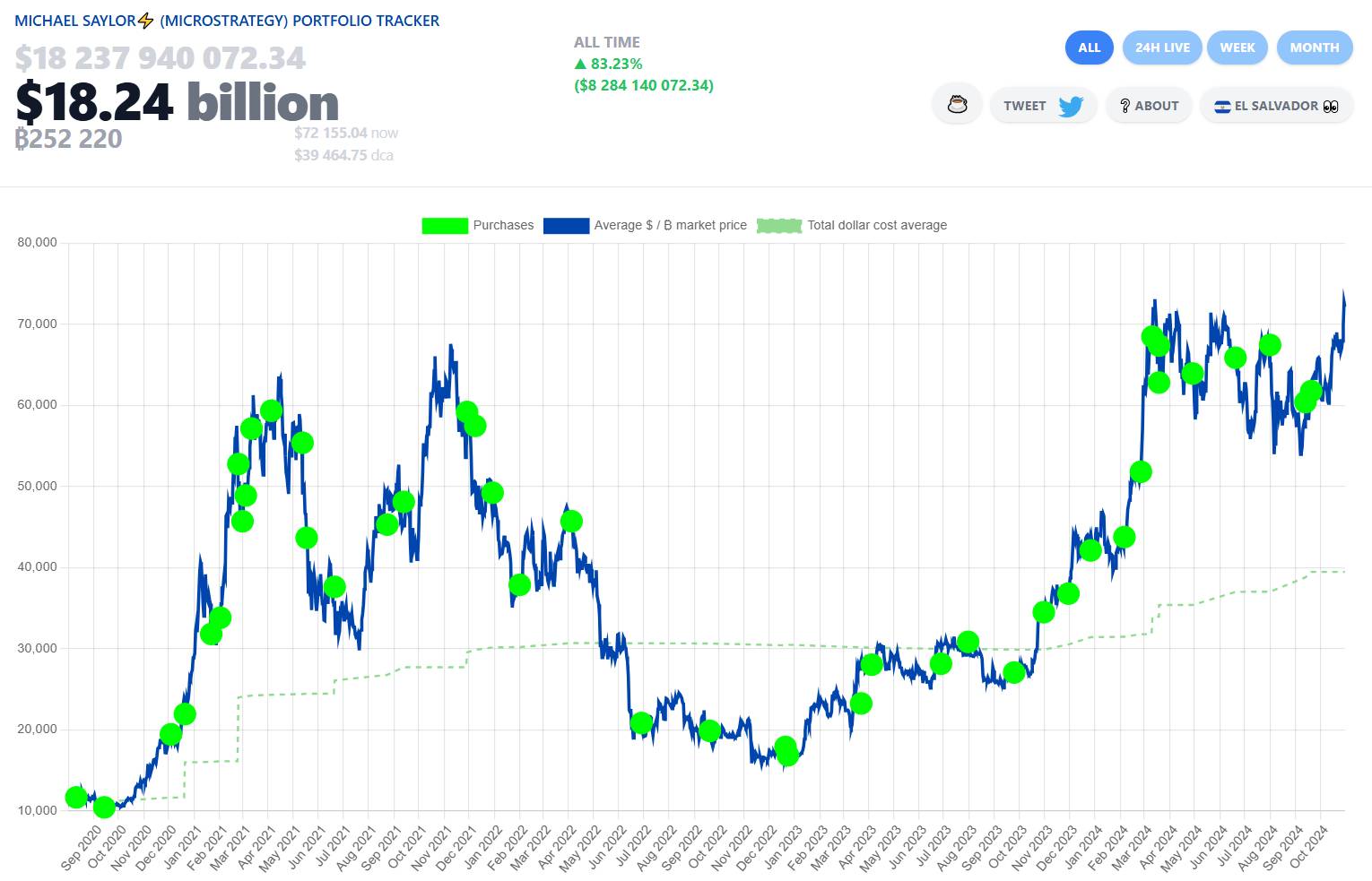The height and width of the screenshot is (881, 1372).
Task: Click the Oct 2024 x-axis label
Action: pyautogui.click(x=1307, y=847)
